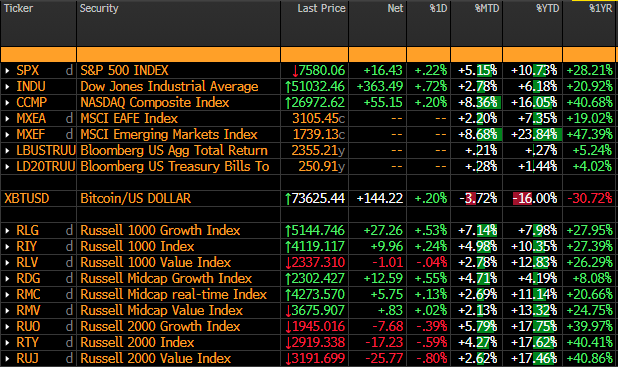Screen dimensions: 618x367
Task: Open Dow Jones Industrial Average security
Action: coord(169,87)
